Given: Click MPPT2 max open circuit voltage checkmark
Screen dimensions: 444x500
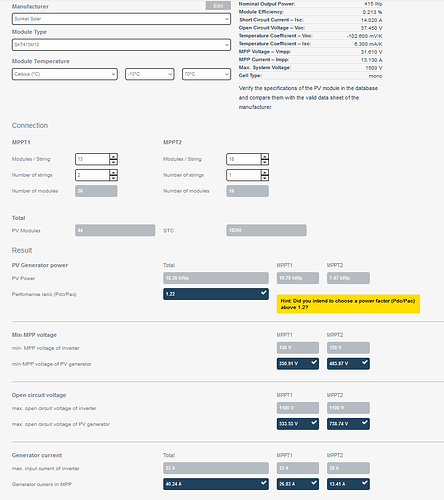Looking at the screenshot, I should 365,422.
